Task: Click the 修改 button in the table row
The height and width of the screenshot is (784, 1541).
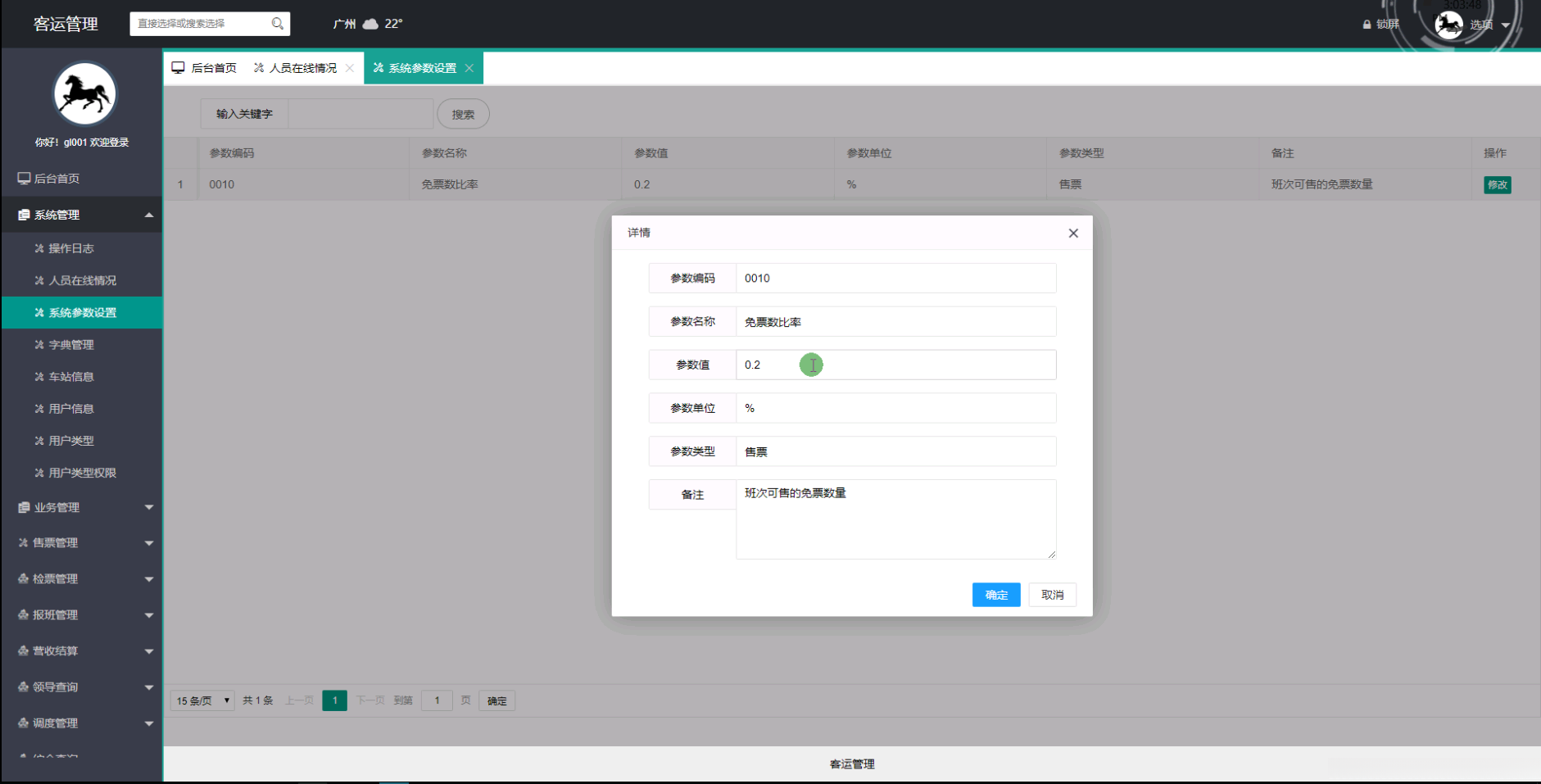Action: point(1497,184)
